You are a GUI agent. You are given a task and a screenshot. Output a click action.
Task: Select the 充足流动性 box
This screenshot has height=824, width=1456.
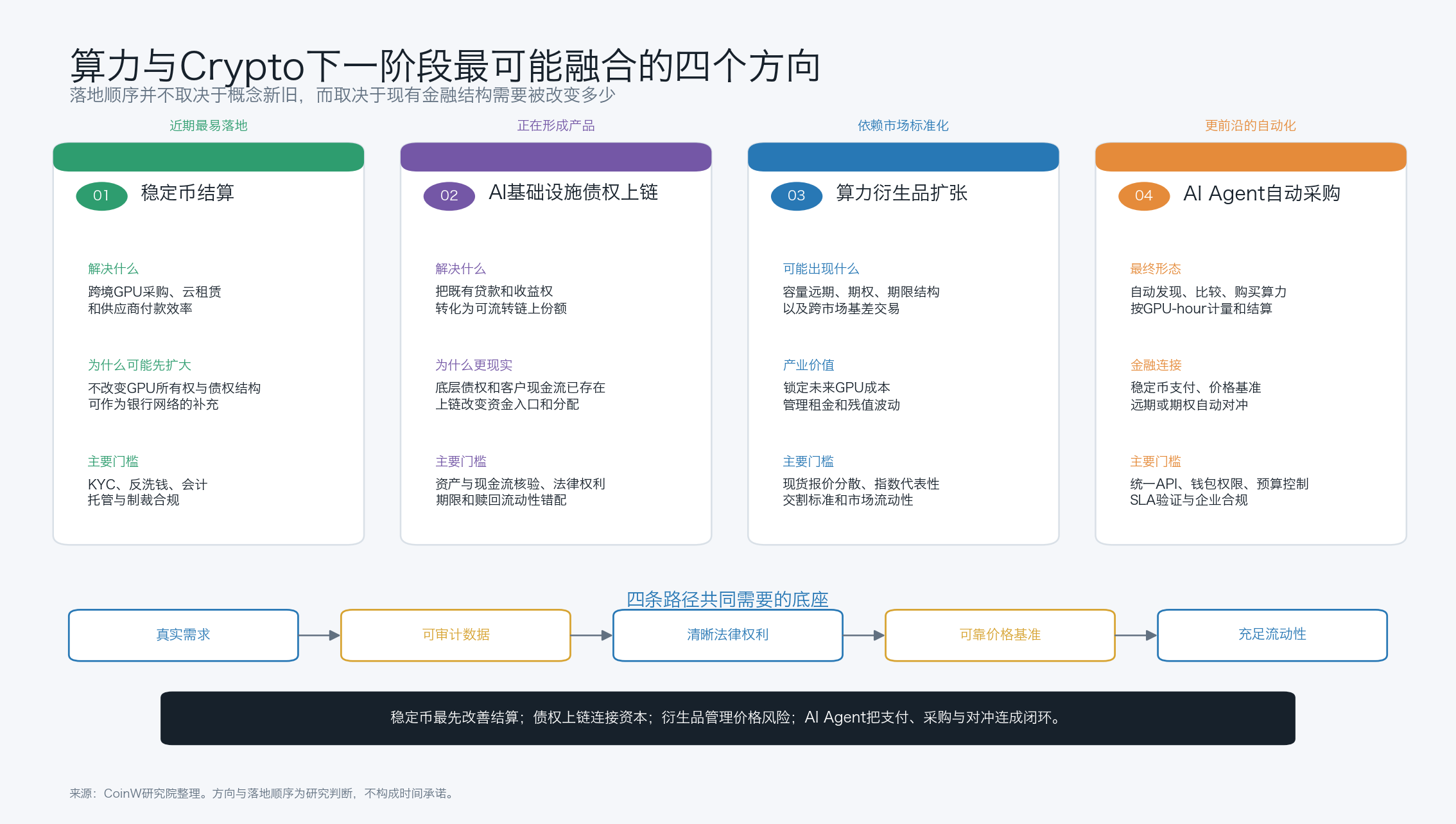[x=1272, y=635]
